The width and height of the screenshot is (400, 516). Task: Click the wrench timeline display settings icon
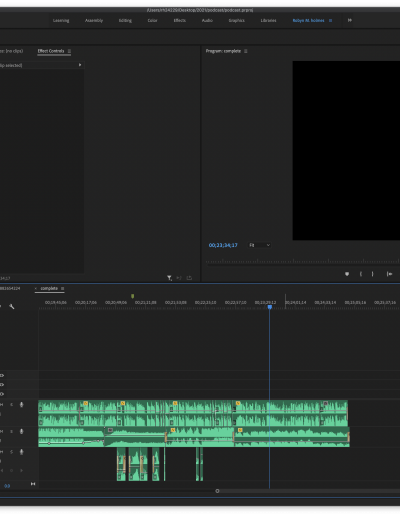click(x=12, y=306)
